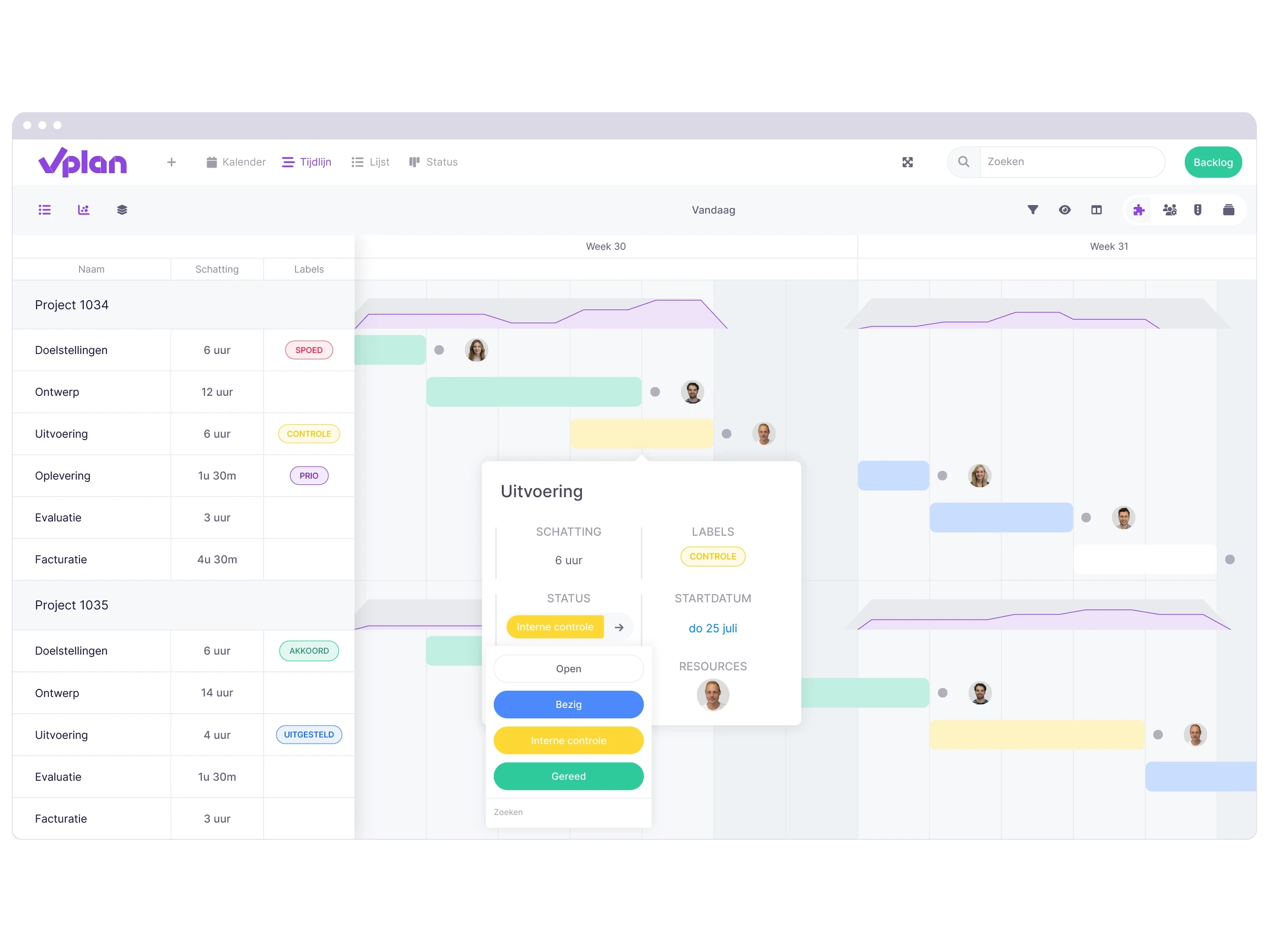Click the group/stack layers icon
Viewport: 1269px width, 952px height.
[x=120, y=209]
